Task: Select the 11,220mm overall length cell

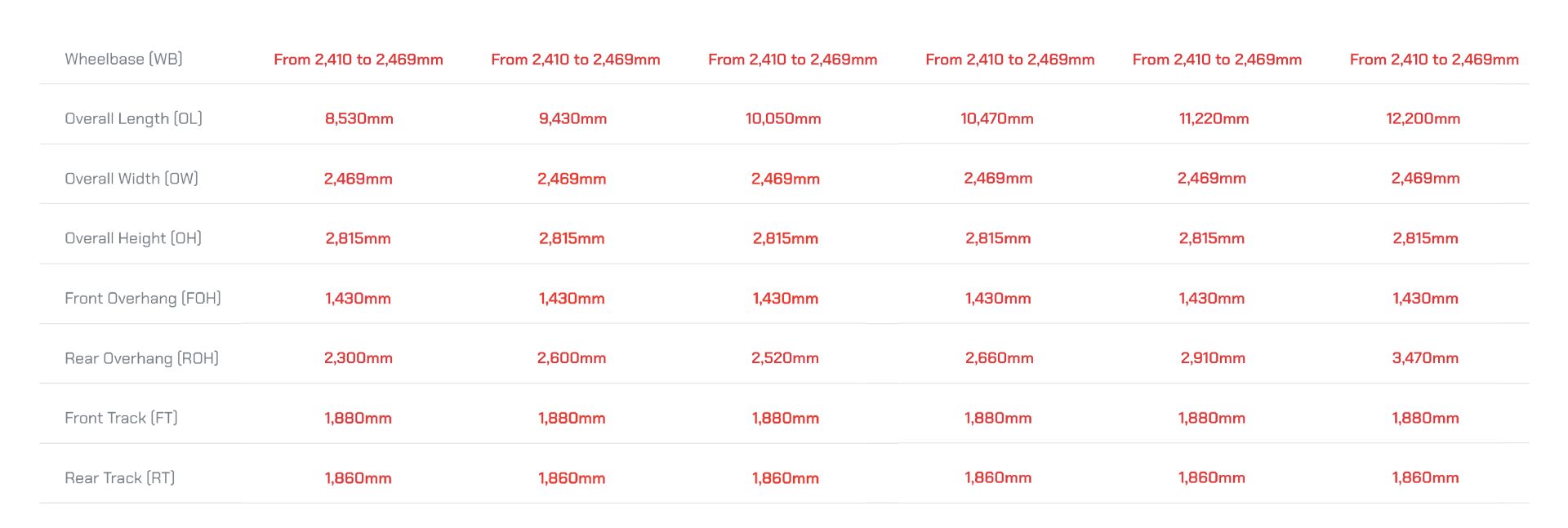Action: pos(1214,118)
